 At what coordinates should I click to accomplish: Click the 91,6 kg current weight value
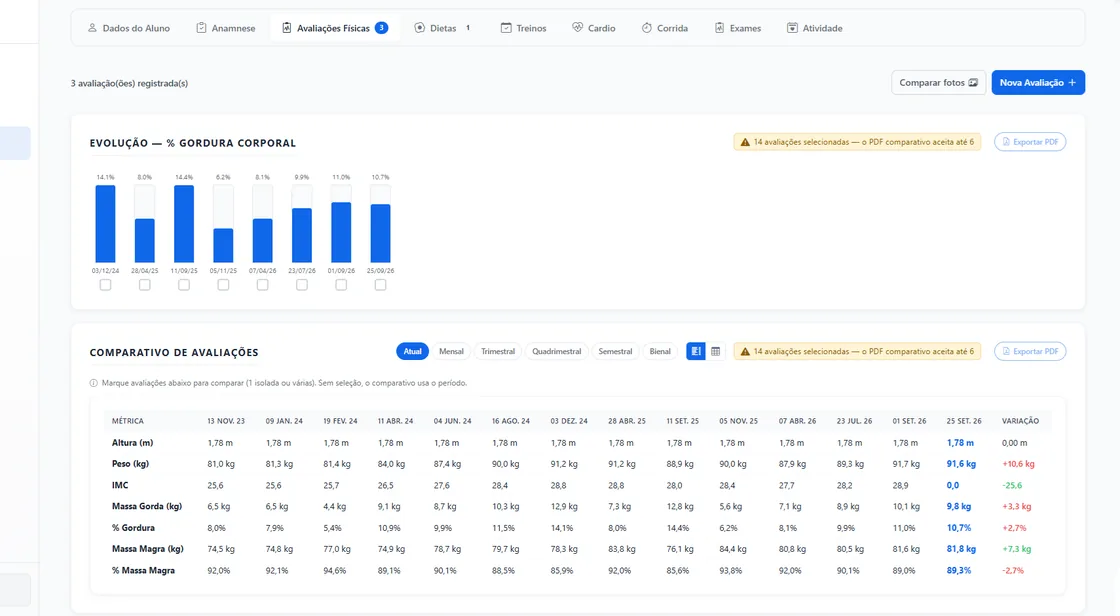click(961, 464)
